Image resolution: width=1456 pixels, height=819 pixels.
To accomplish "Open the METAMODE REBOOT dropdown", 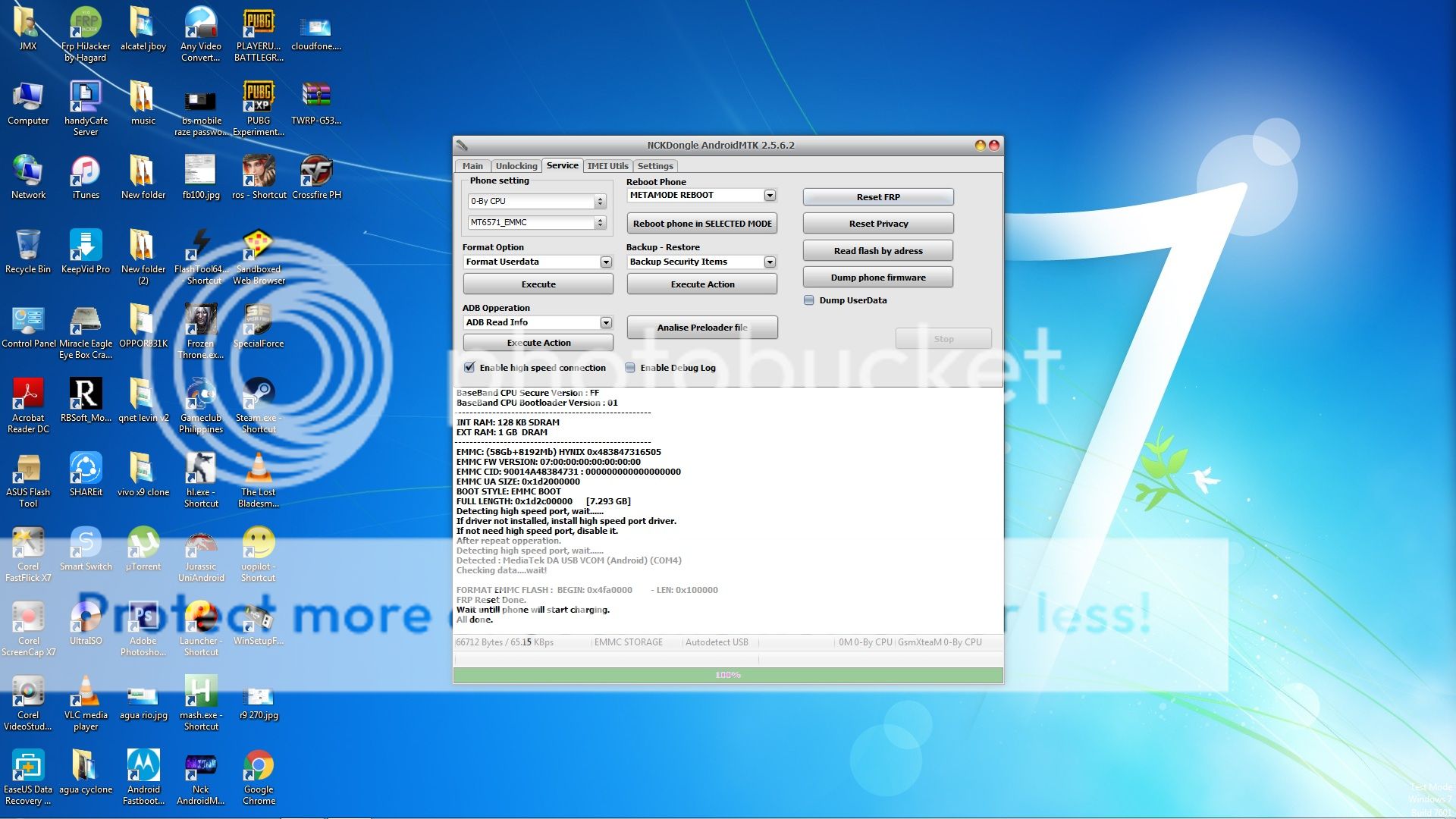I will [x=770, y=196].
